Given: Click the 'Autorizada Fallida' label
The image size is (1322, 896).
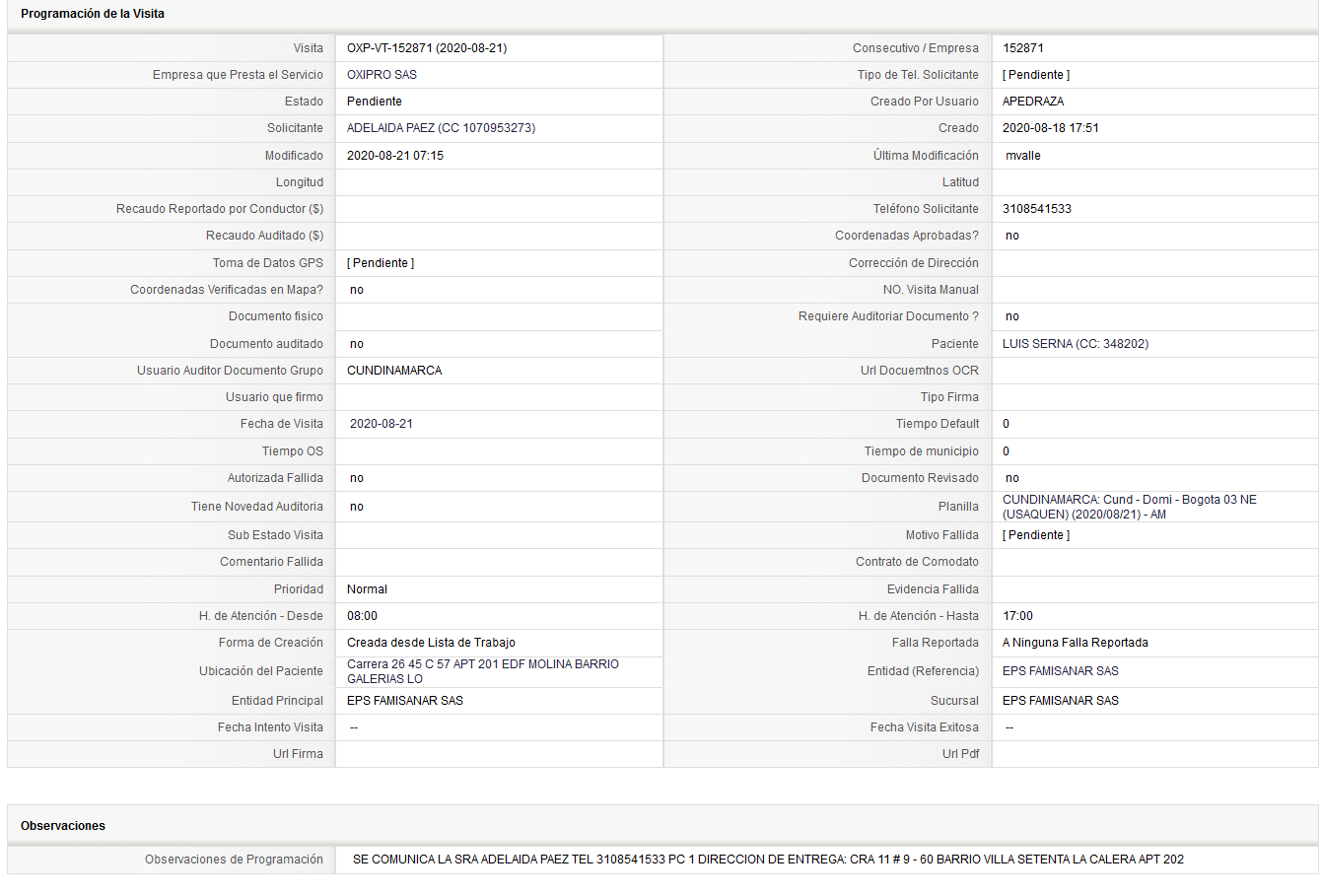Looking at the screenshot, I should (275, 478).
